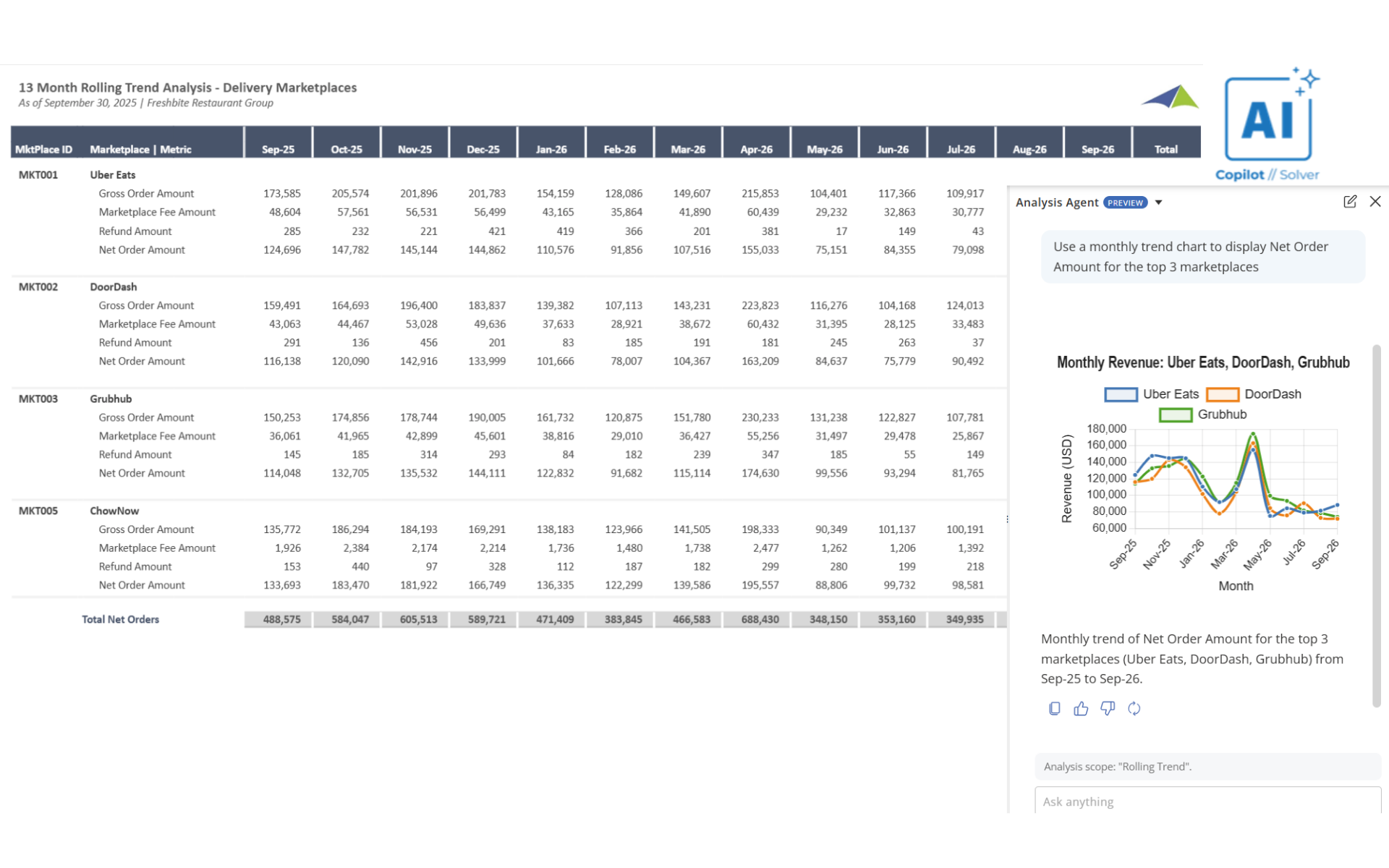Select the Sep-25 column header

pyautogui.click(x=278, y=149)
